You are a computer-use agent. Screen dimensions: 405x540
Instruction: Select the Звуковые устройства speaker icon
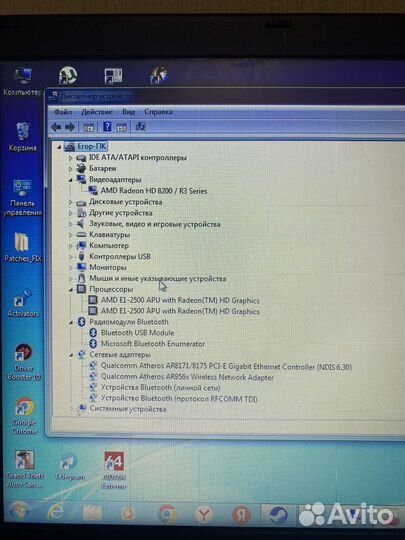[x=81, y=224]
